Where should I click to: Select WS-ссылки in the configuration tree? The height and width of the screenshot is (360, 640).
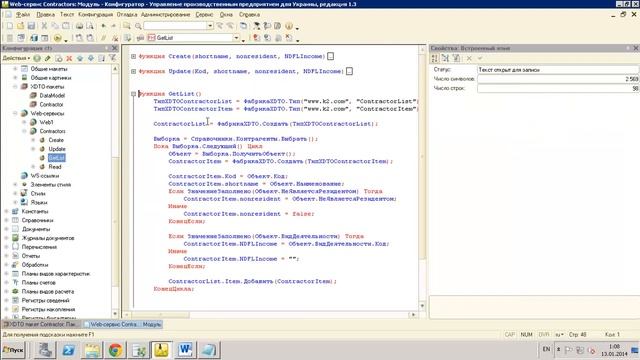[44, 176]
